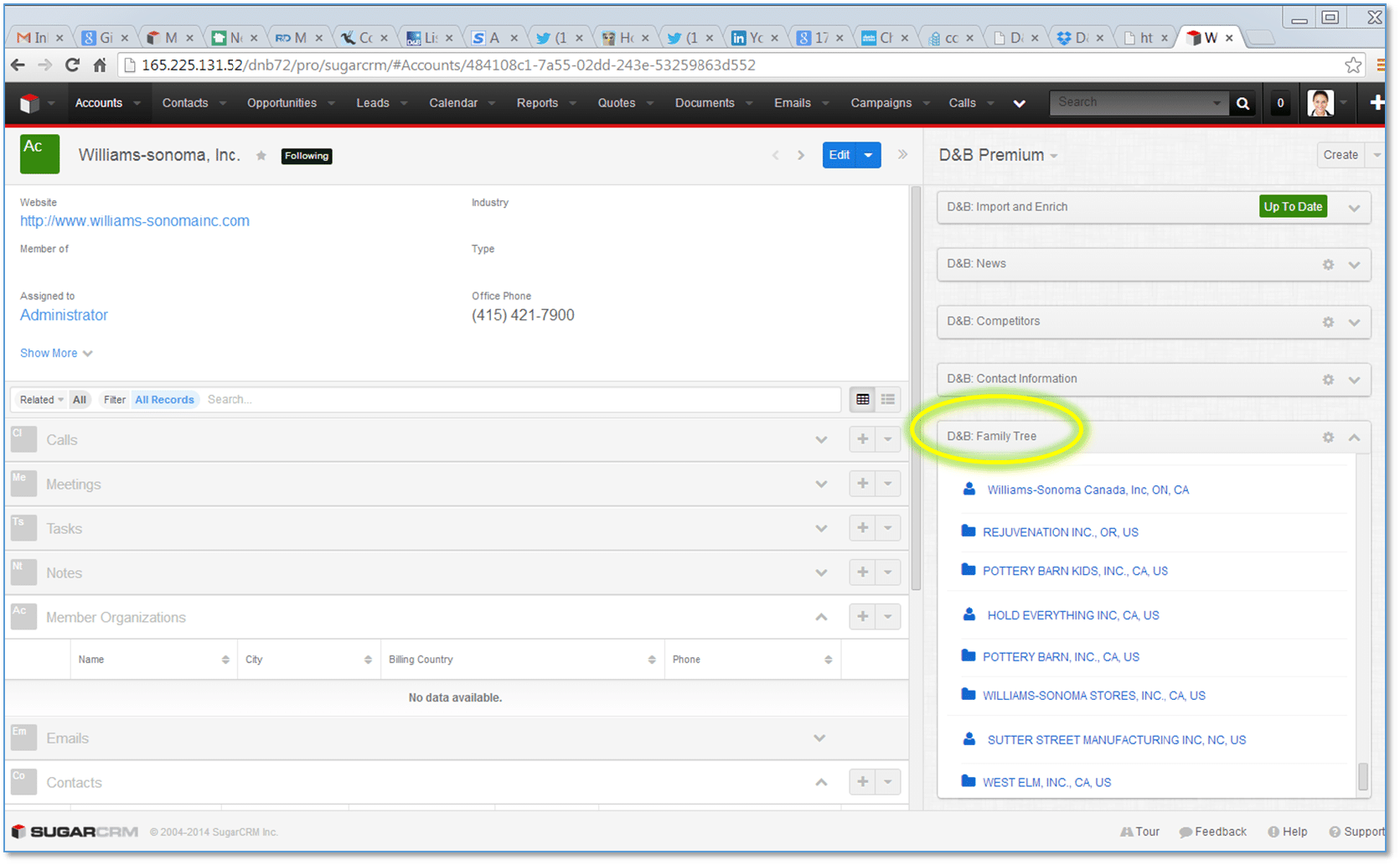Expand the Meetings subpanel chevron
Screen dimensions: 1400x865
point(821,484)
